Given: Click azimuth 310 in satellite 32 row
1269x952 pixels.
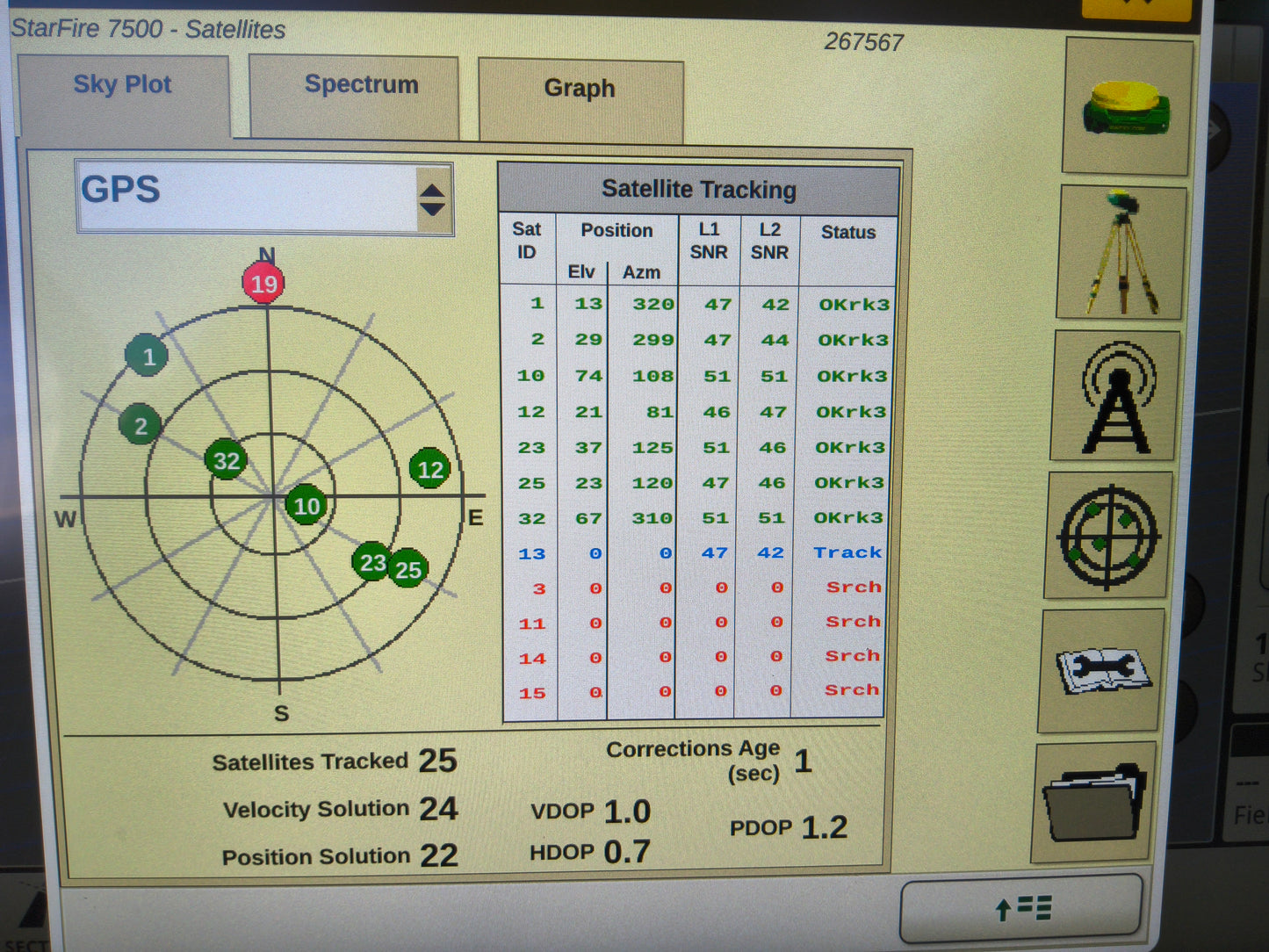Looking at the screenshot, I should click(x=652, y=518).
